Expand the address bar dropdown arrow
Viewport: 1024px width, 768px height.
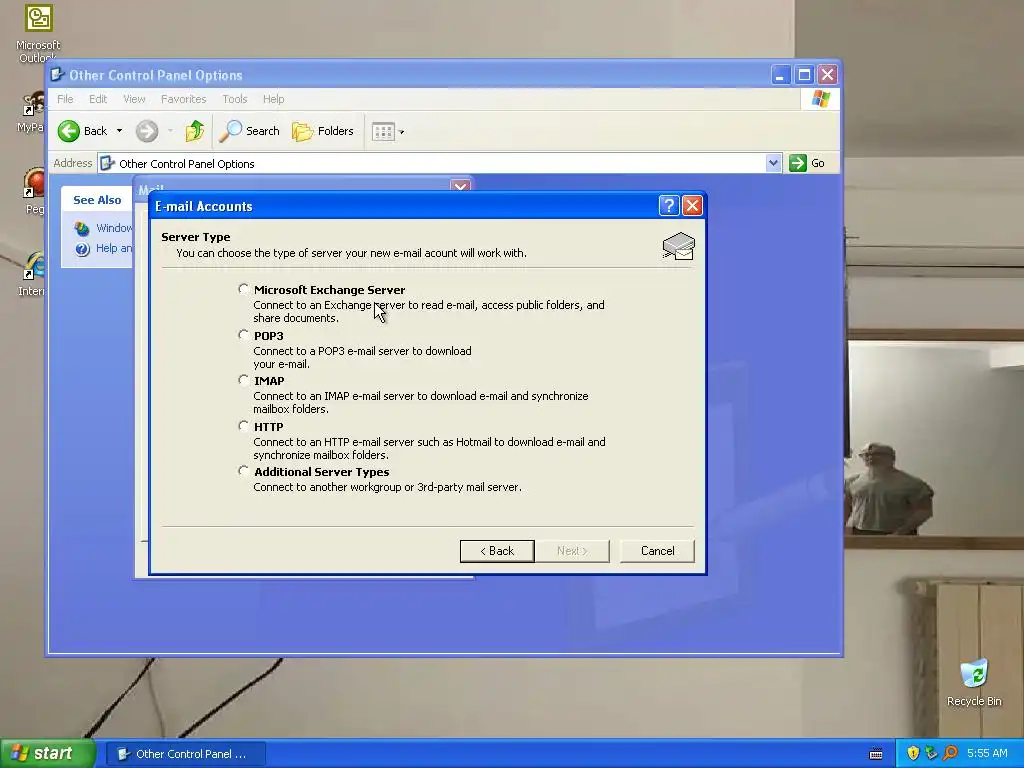tap(773, 163)
